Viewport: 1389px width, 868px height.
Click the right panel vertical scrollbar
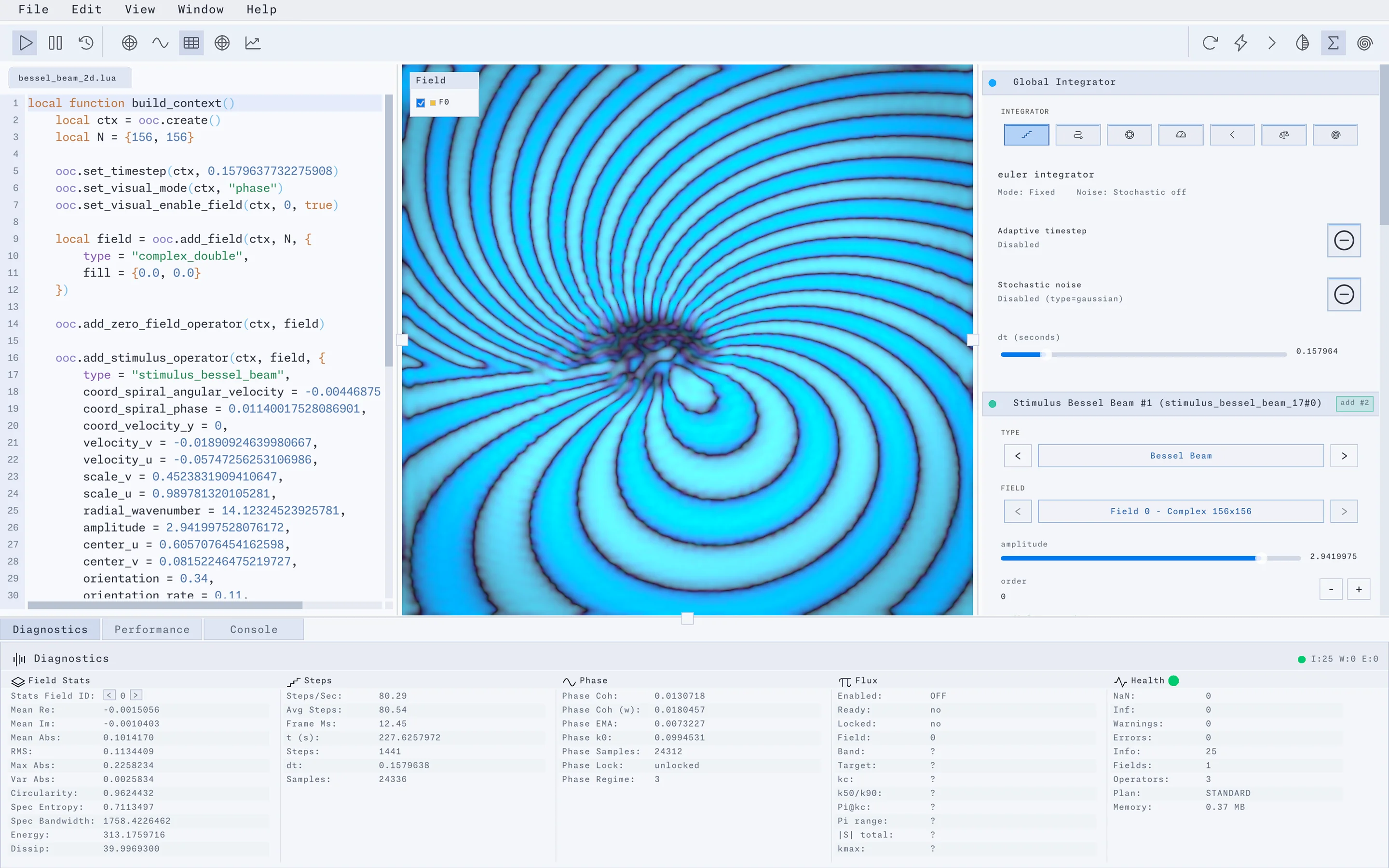pyautogui.click(x=1383, y=144)
